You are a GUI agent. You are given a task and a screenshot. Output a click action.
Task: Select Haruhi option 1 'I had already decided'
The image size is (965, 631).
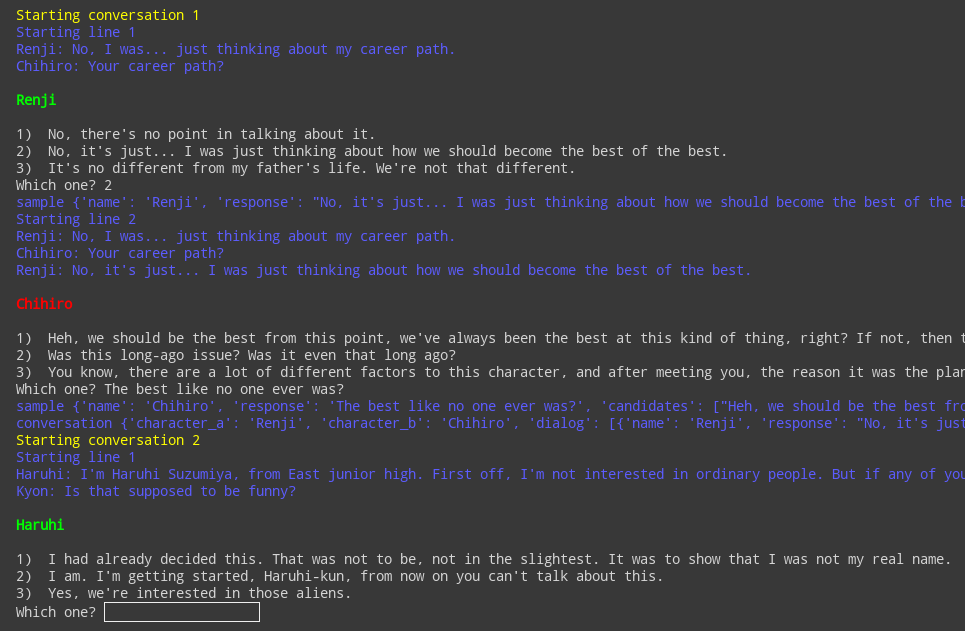point(484,560)
